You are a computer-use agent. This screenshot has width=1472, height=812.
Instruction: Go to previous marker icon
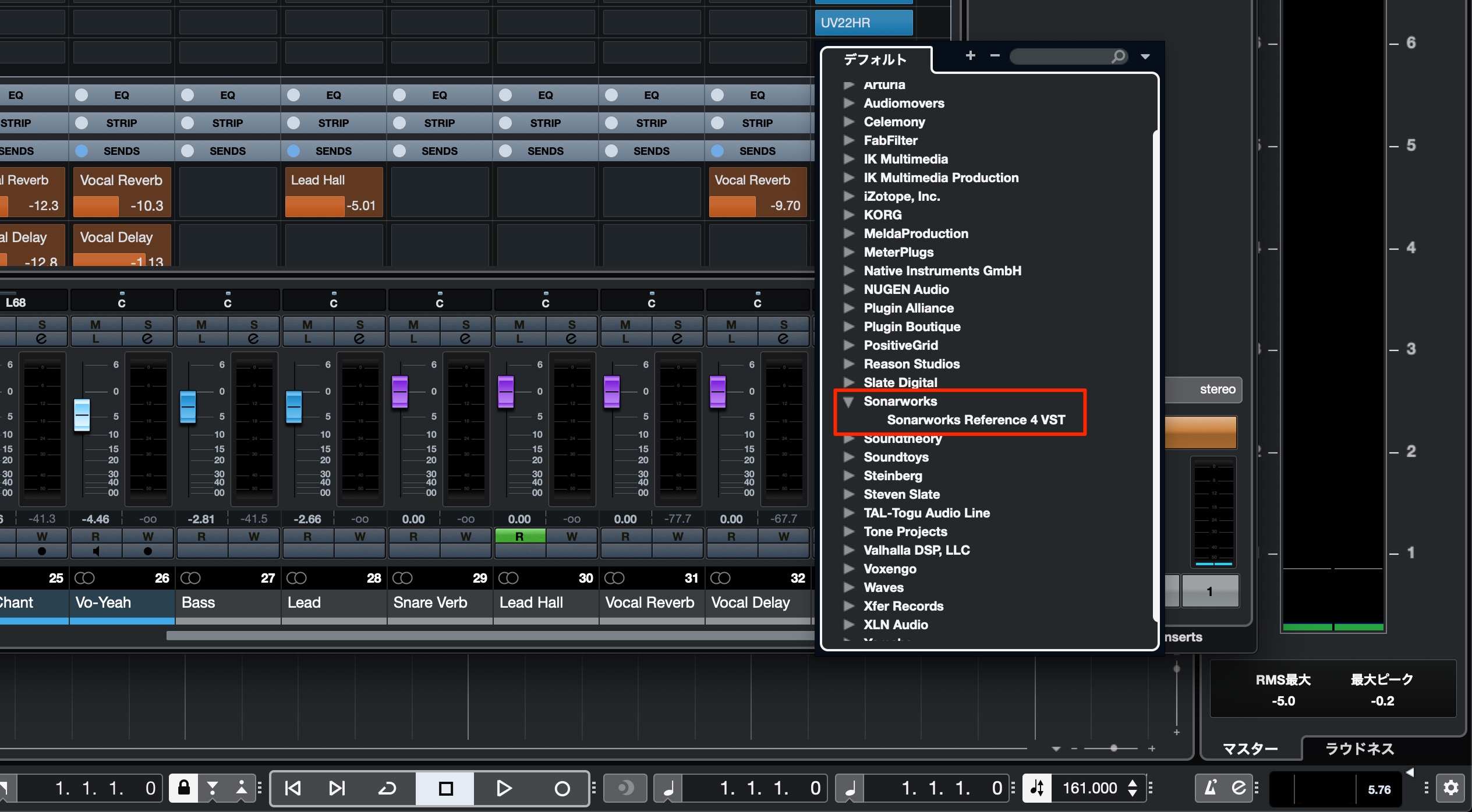point(293,788)
